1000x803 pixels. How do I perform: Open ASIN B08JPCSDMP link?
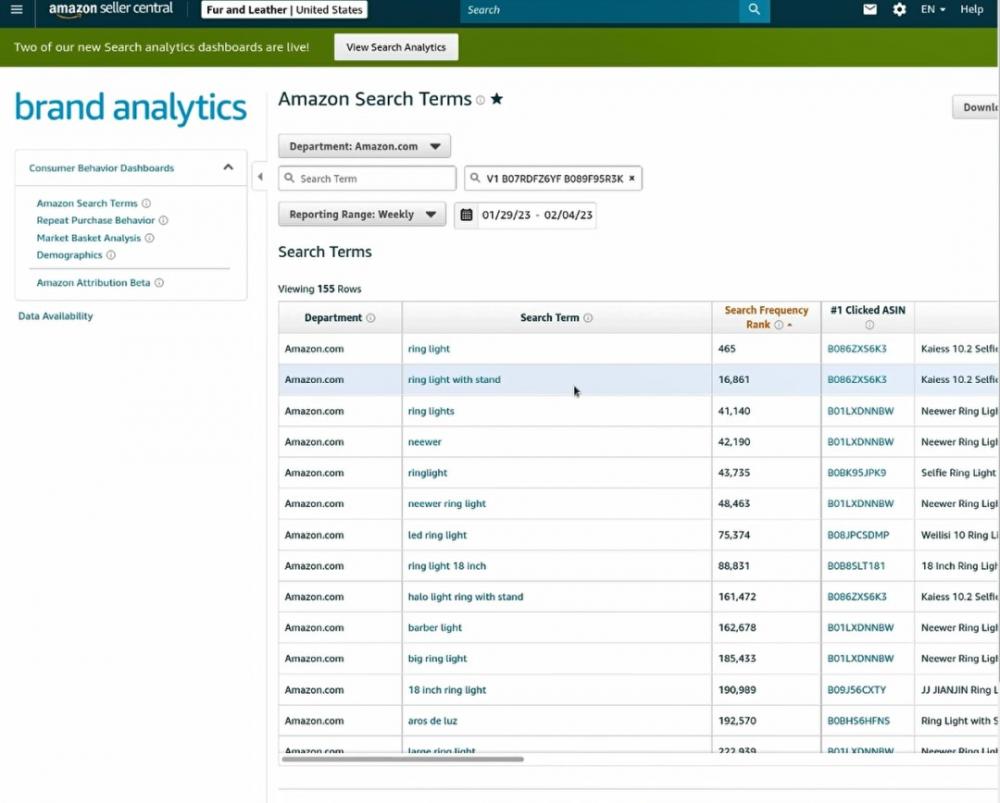pos(858,535)
